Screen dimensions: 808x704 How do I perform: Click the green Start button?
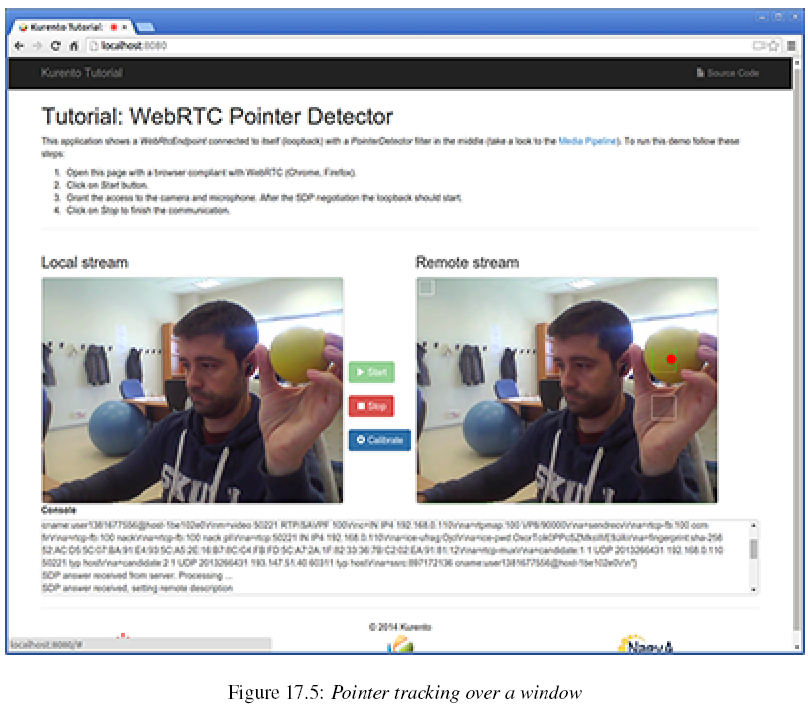[x=372, y=372]
